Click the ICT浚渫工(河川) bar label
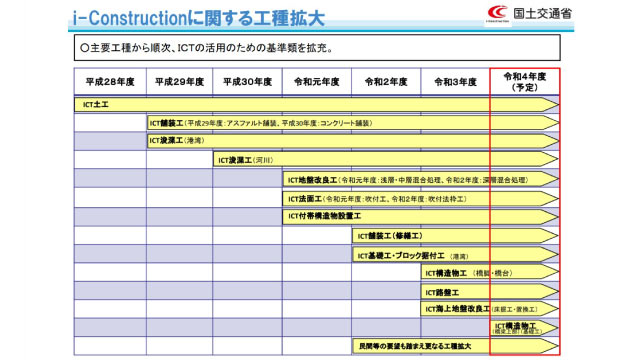This screenshot has width=640, height=360. tap(246, 160)
